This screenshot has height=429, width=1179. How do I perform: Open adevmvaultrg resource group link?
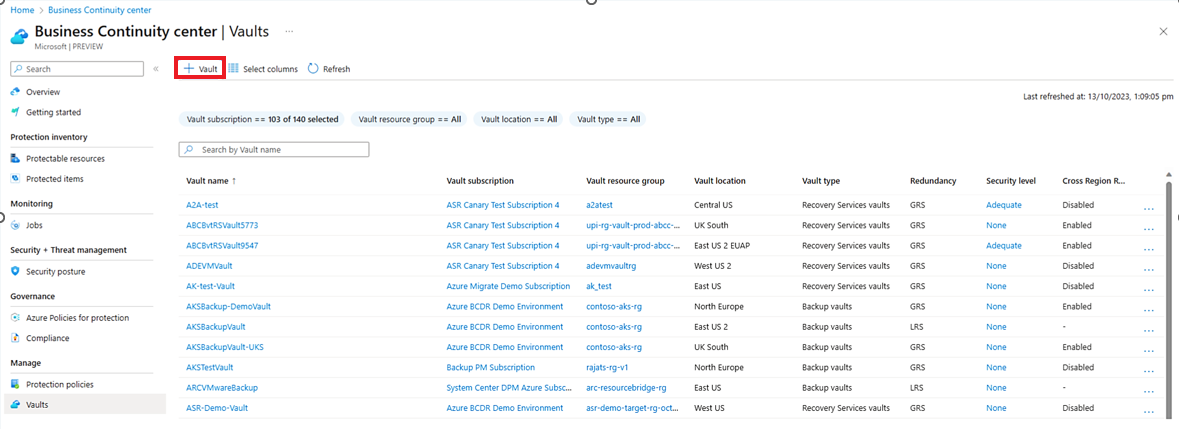(x=611, y=266)
